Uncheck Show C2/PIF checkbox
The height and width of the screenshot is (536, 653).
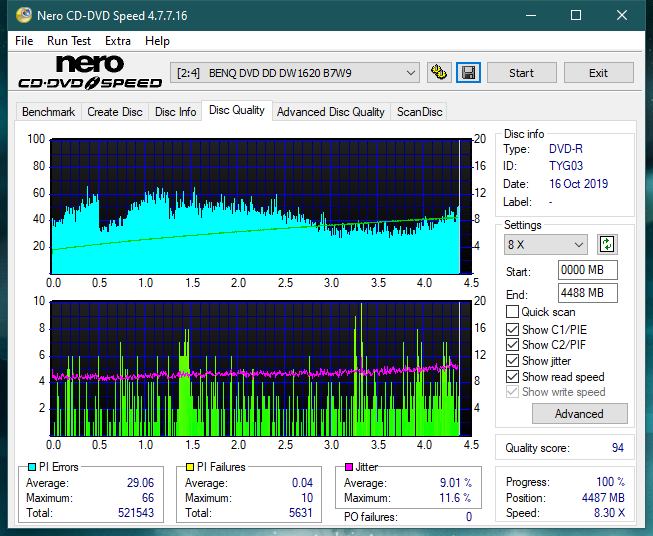click(x=512, y=345)
